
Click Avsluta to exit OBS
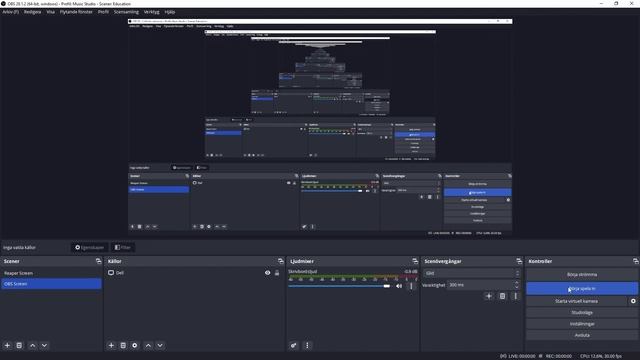pyautogui.click(x=582, y=335)
